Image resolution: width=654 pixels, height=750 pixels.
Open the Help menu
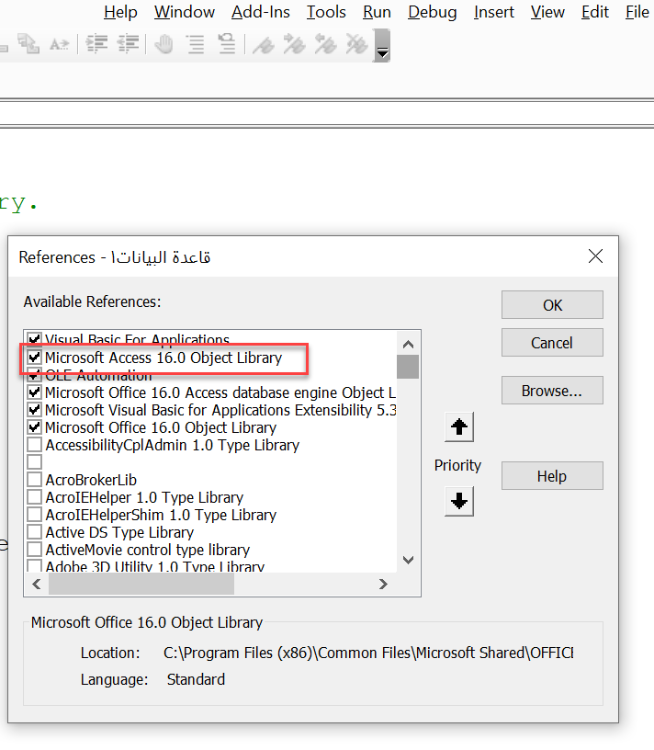coord(121,11)
